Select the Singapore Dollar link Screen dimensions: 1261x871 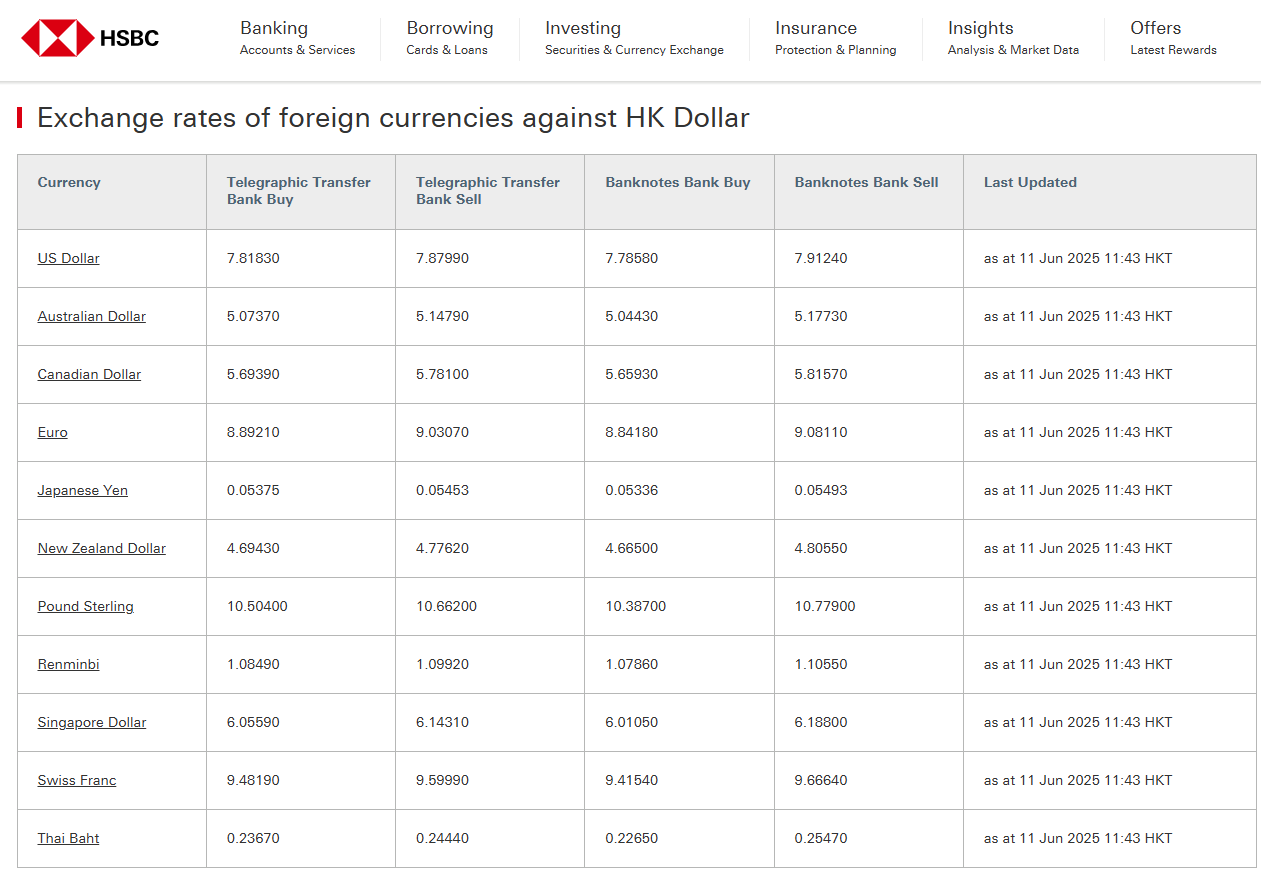point(92,722)
